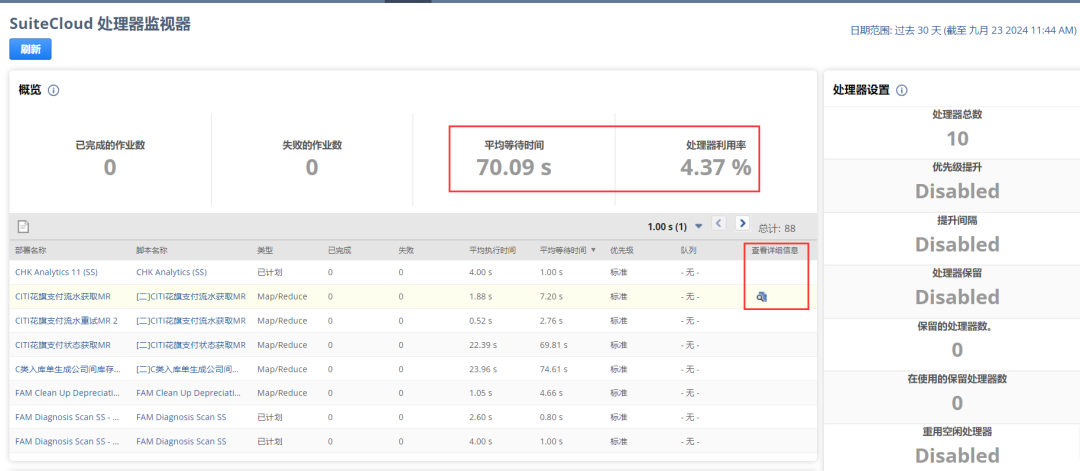This screenshot has height=471, width=1080.
Task: Click the 70.09 s average wait value
Action: pyautogui.click(x=514, y=167)
